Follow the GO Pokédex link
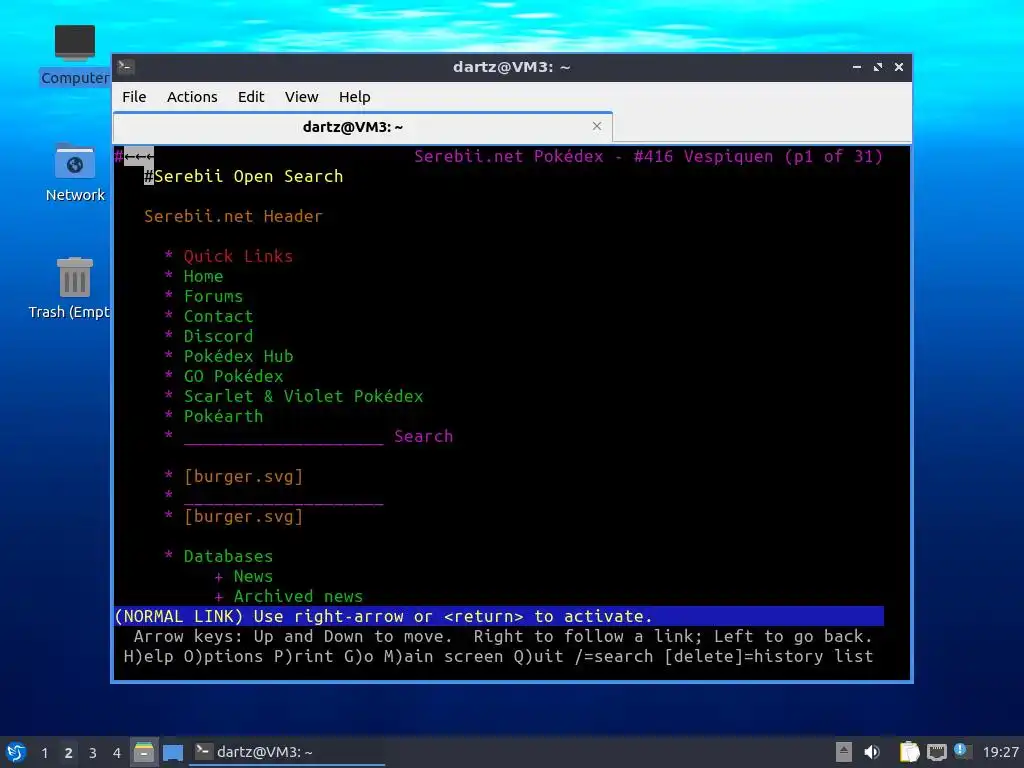This screenshot has height=768, width=1024. click(233, 376)
